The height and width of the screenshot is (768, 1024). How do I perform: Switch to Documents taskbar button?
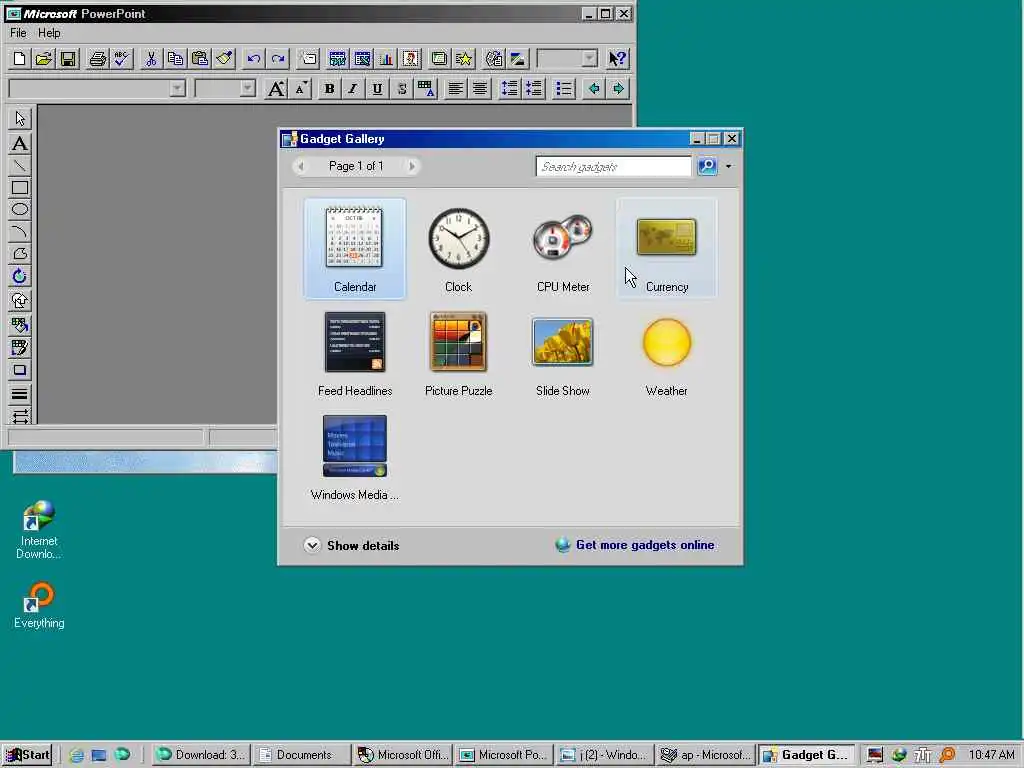[302, 755]
